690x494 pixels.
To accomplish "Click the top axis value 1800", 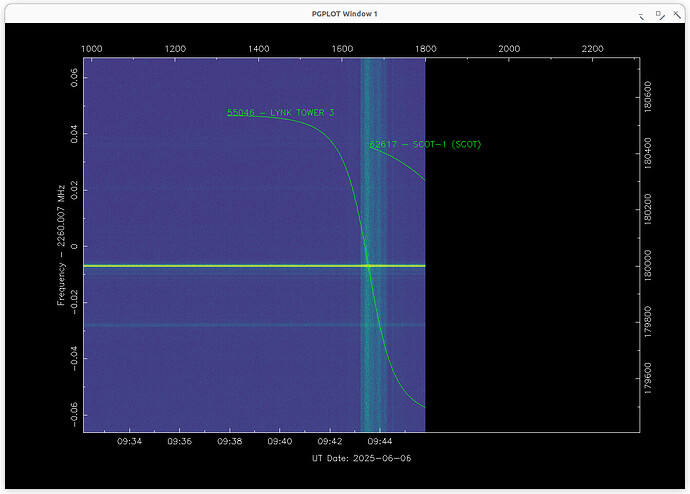I will coord(426,49).
